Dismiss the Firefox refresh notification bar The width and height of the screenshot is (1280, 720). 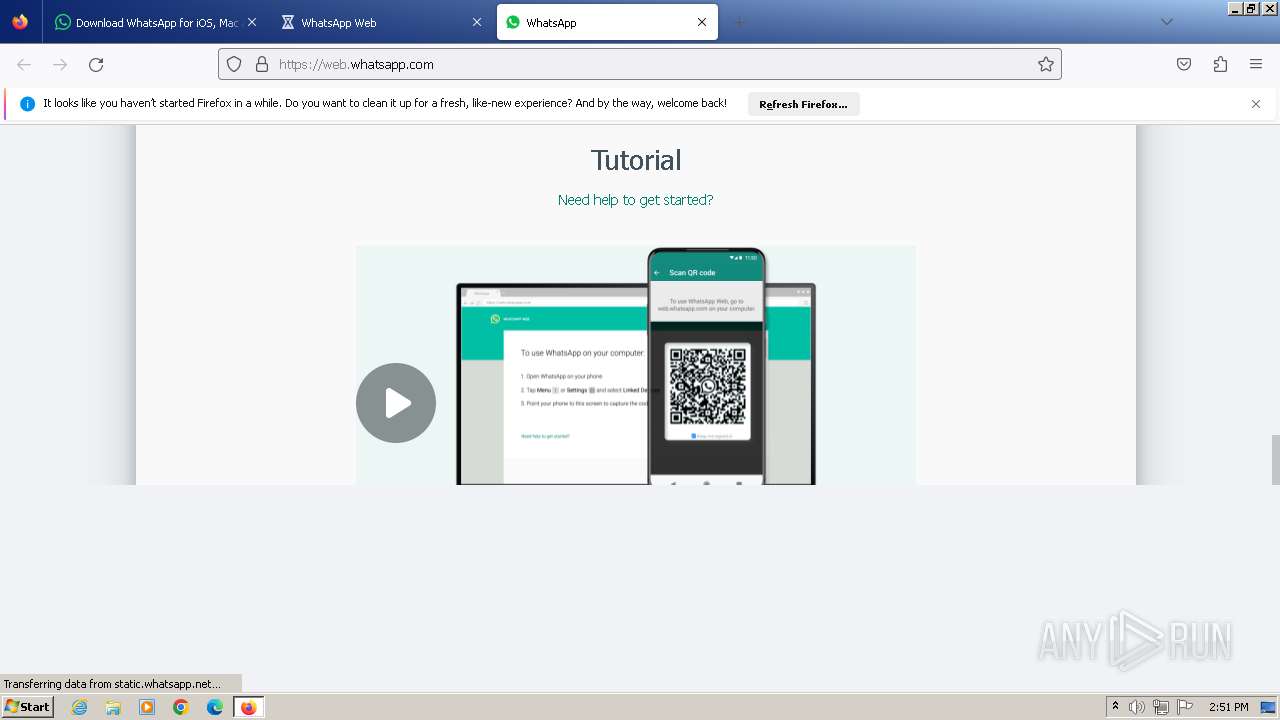[x=1256, y=104]
